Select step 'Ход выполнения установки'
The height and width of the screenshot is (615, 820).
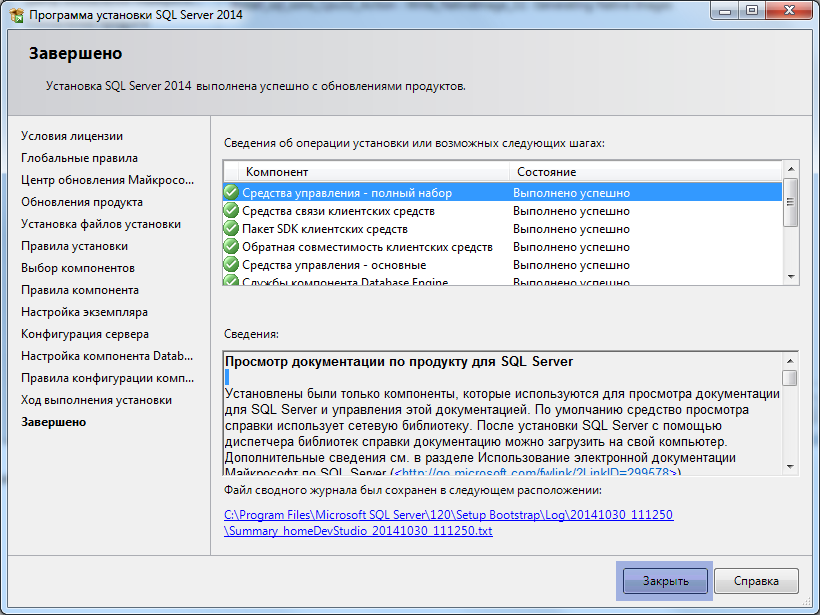click(96, 400)
